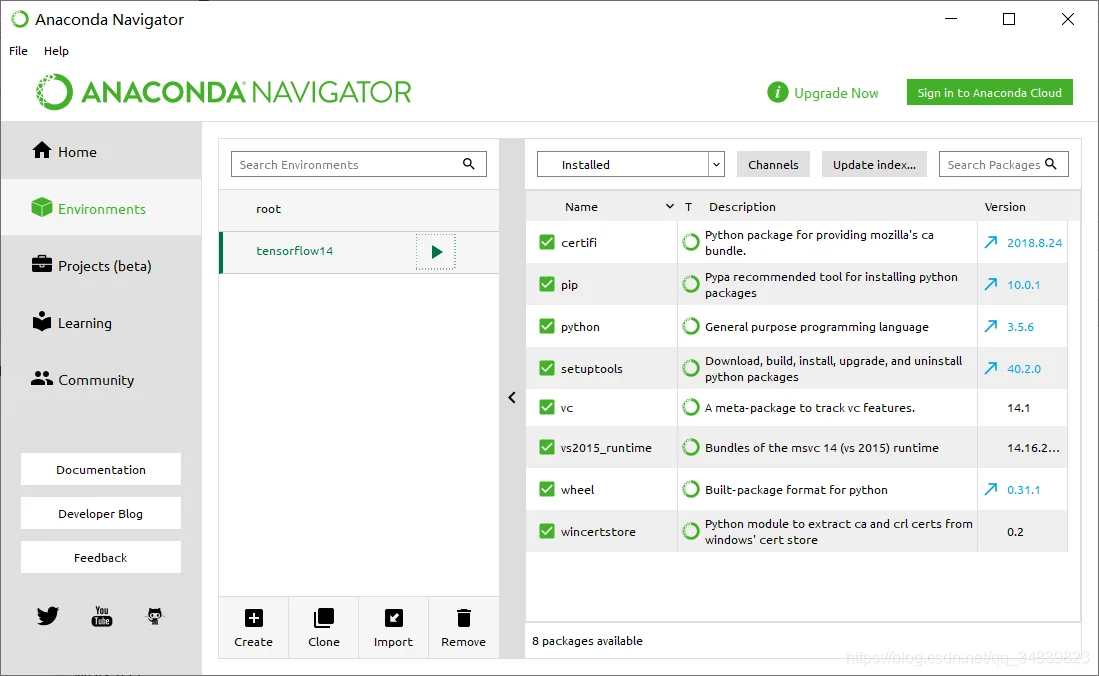This screenshot has width=1099, height=676.
Task: Click the Update index button
Action: pyautogui.click(x=874, y=164)
